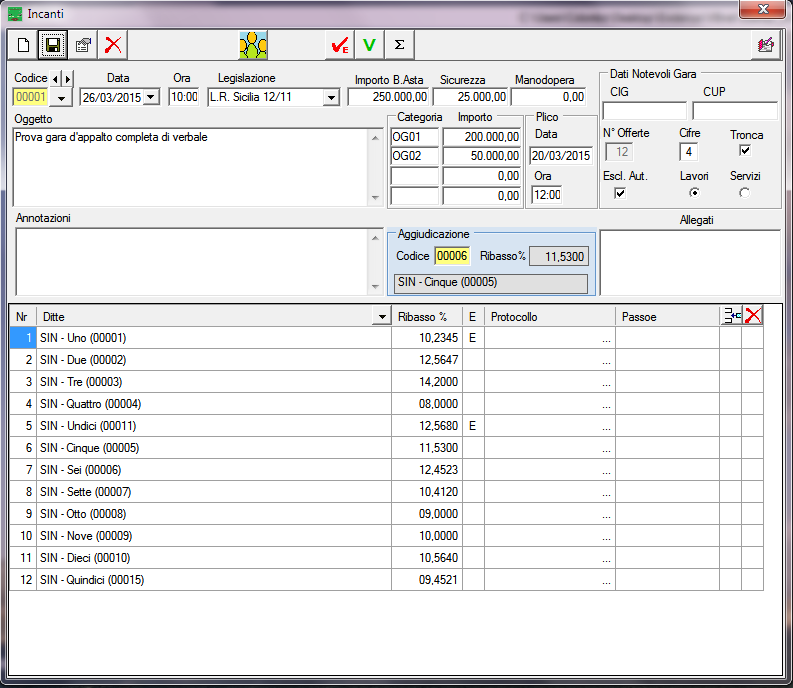Click the 50.000,00 importo field
Image resolution: width=793 pixels, height=688 pixels.
coord(482,156)
